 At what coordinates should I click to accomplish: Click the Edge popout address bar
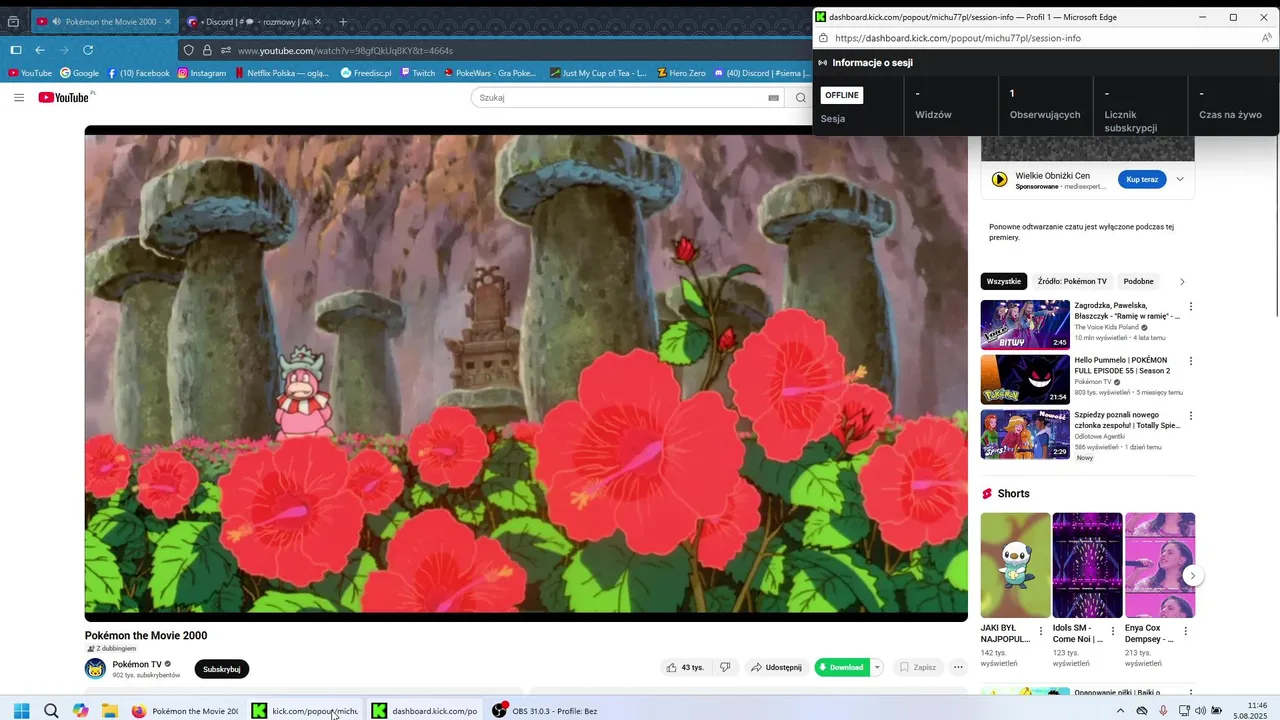point(1035,38)
